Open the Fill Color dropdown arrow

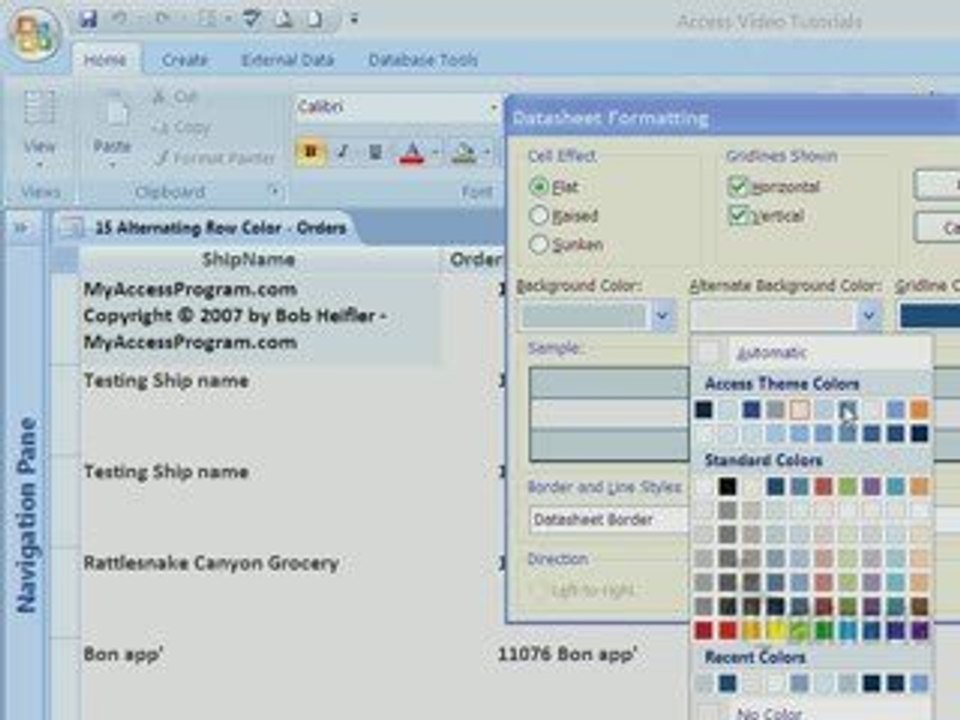pyautogui.click(x=486, y=152)
